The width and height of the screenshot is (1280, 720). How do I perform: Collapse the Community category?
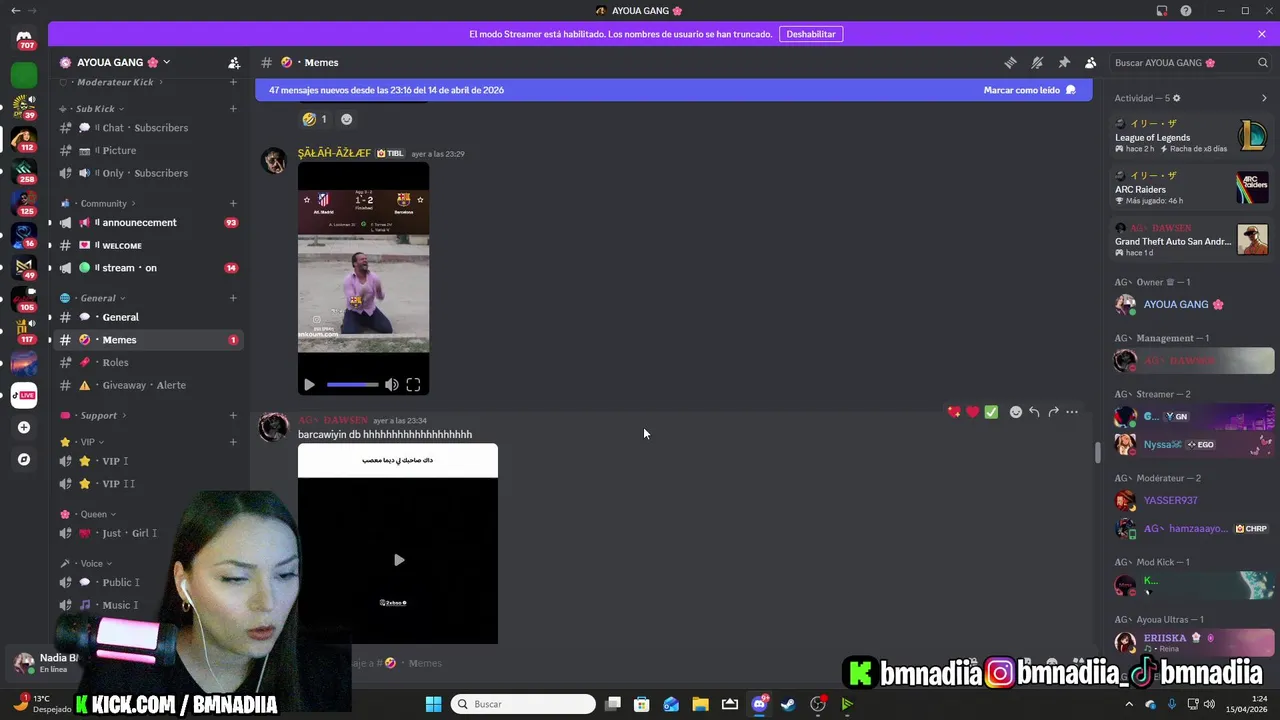pyautogui.click(x=98, y=203)
